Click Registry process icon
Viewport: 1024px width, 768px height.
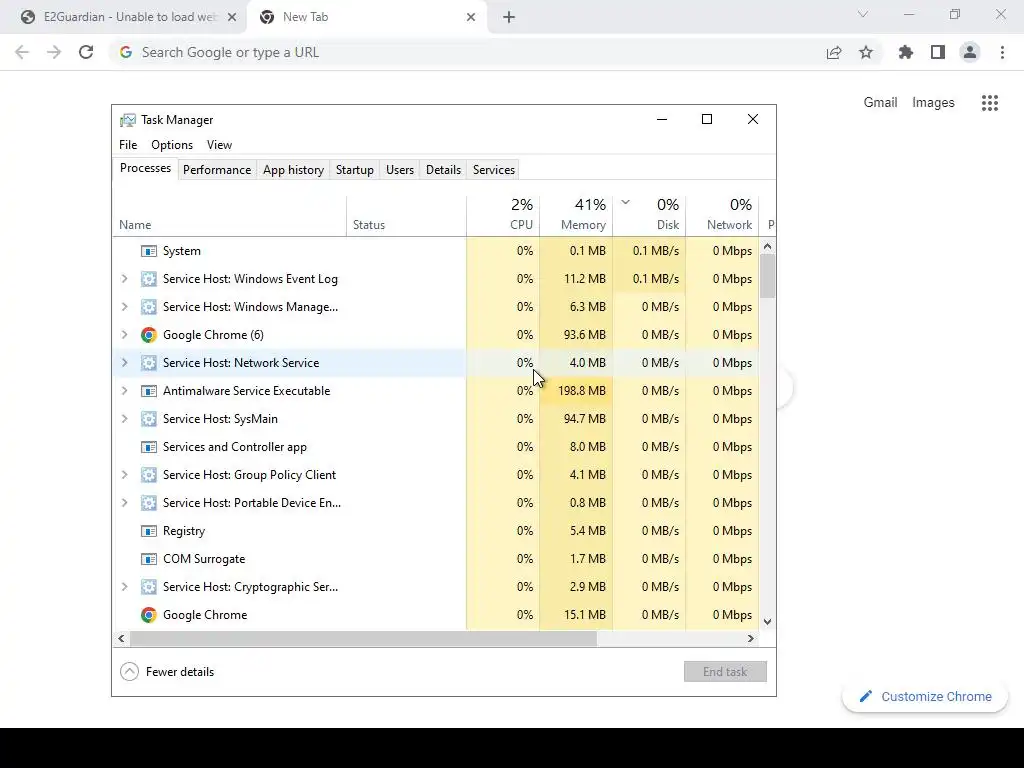pos(149,531)
